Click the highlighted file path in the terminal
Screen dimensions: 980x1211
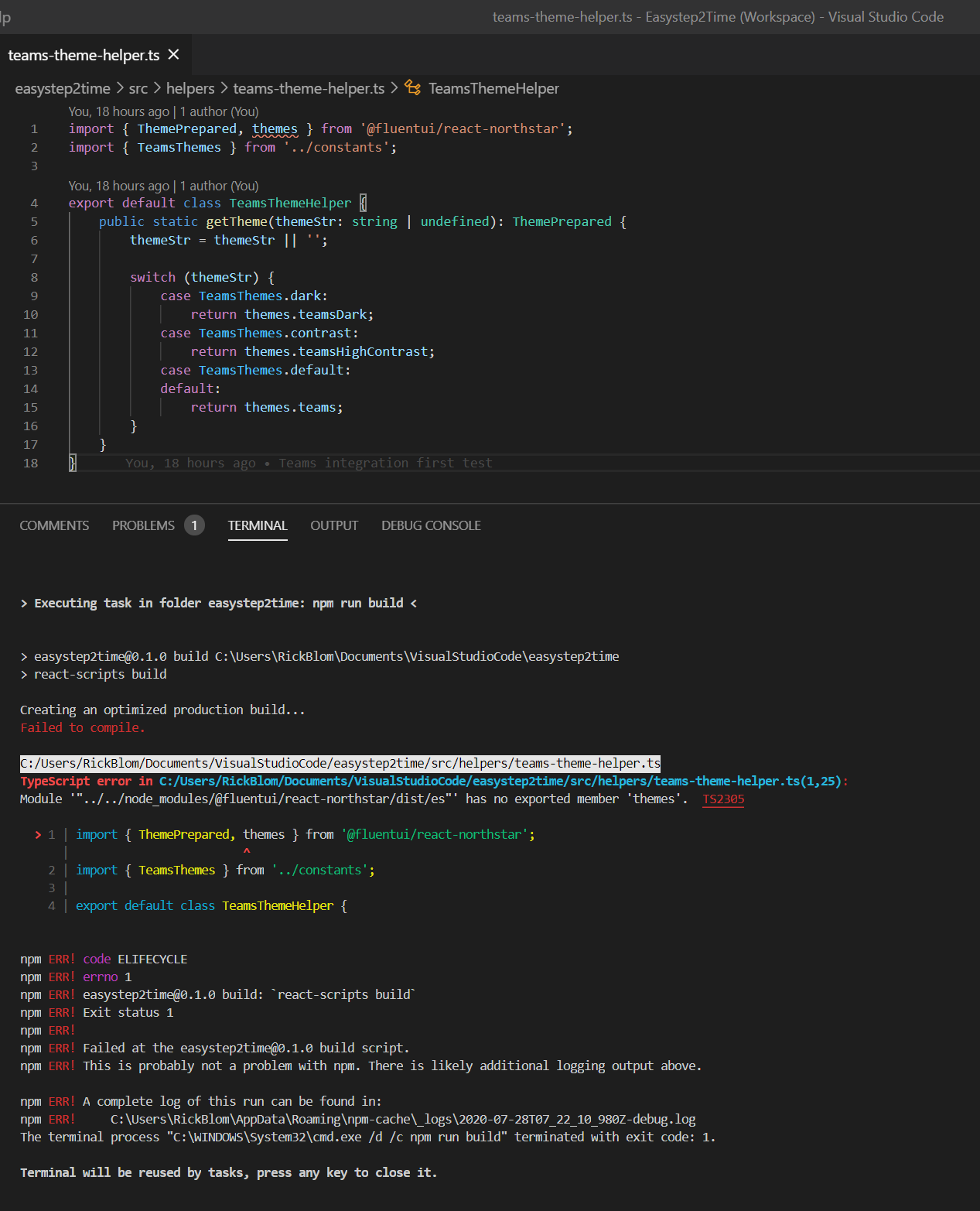click(340, 763)
